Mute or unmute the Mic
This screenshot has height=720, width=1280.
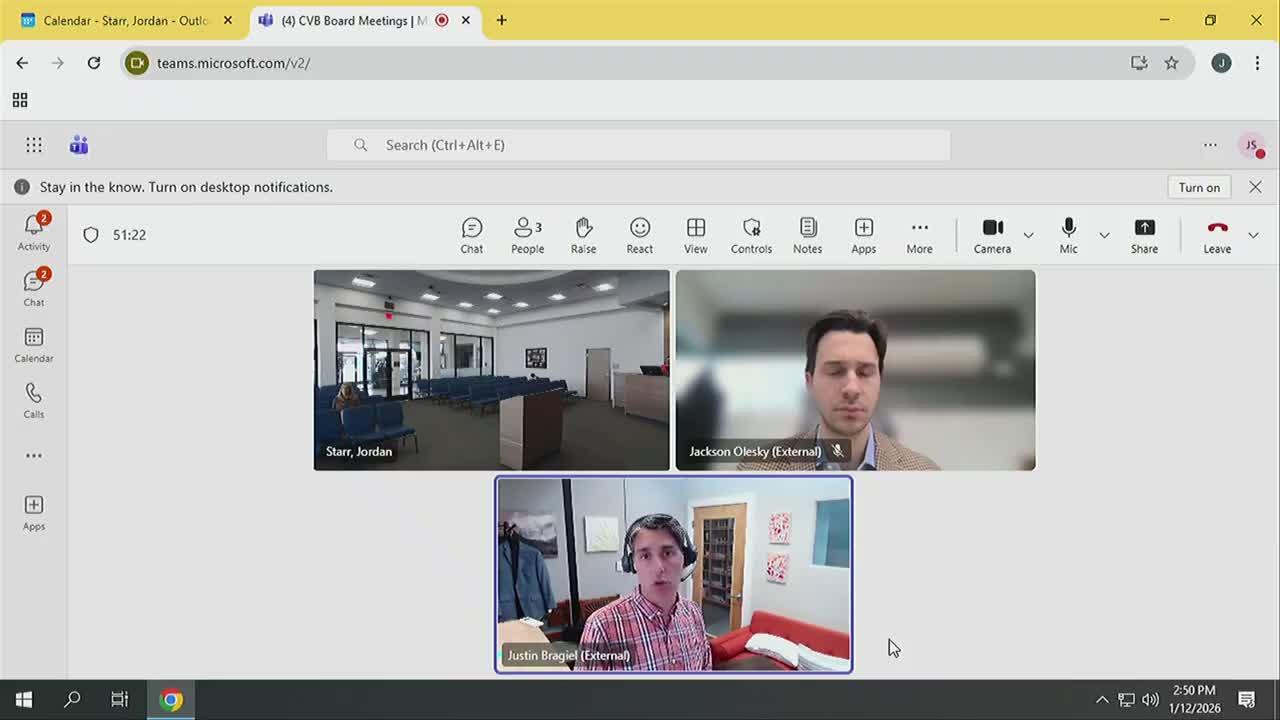pos(1068,236)
